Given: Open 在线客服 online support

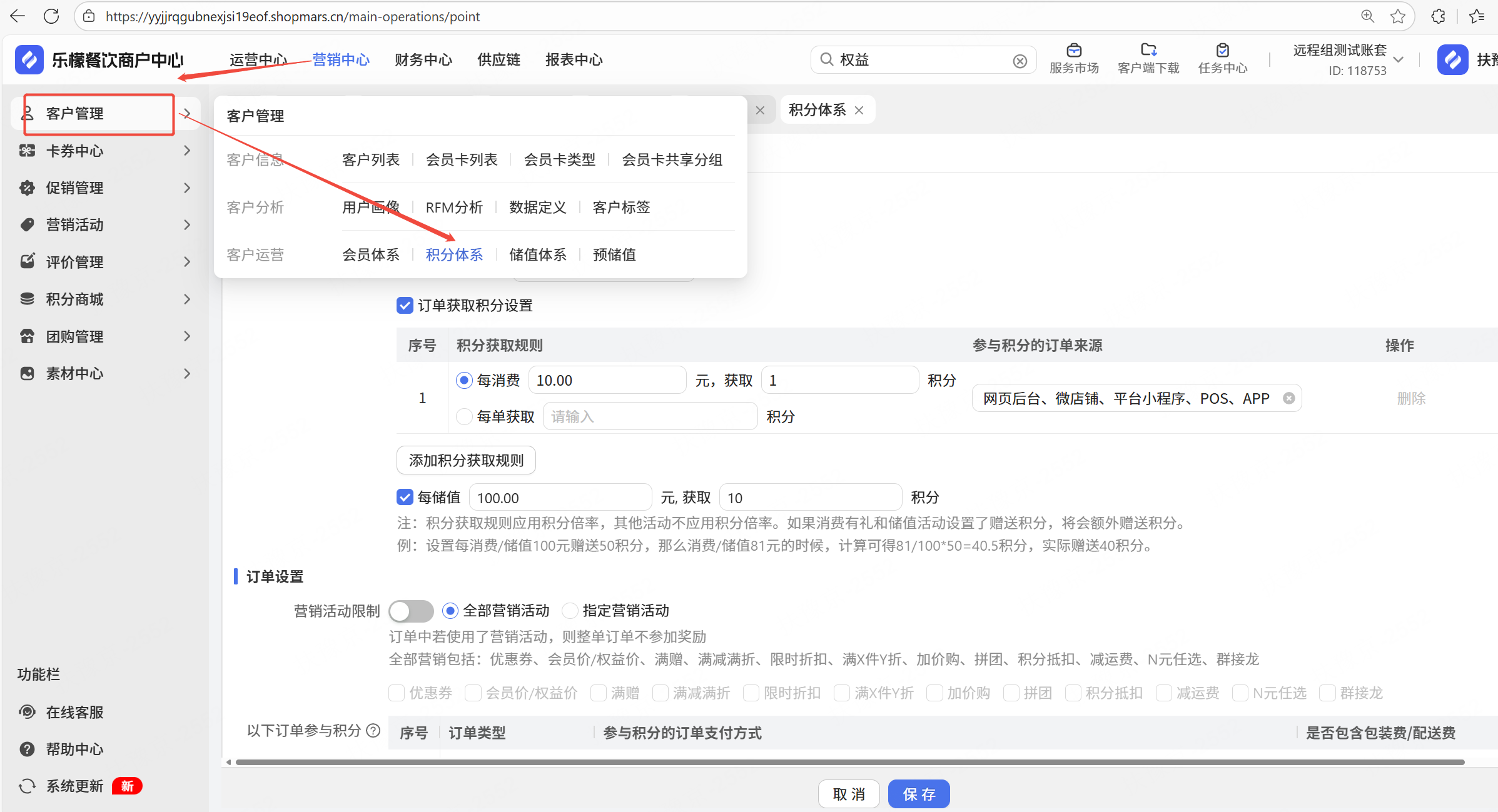Looking at the screenshot, I should 74,712.
